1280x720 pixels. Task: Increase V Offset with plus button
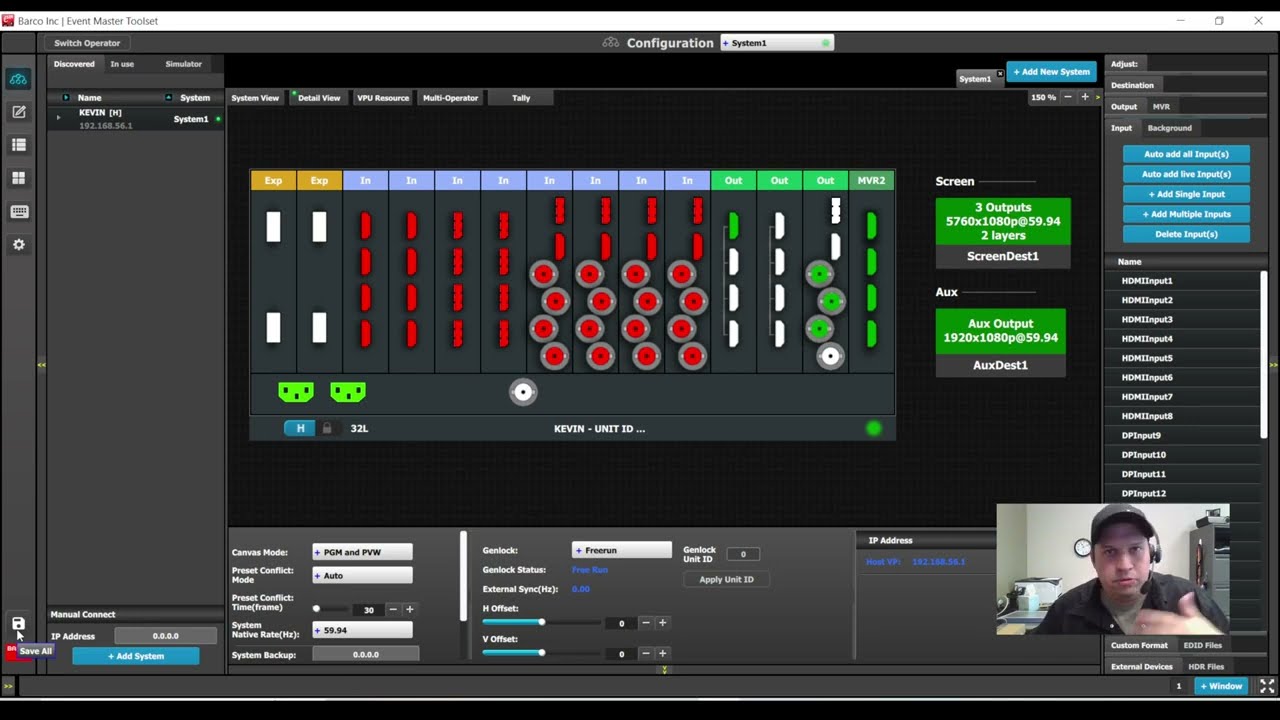pyautogui.click(x=662, y=654)
